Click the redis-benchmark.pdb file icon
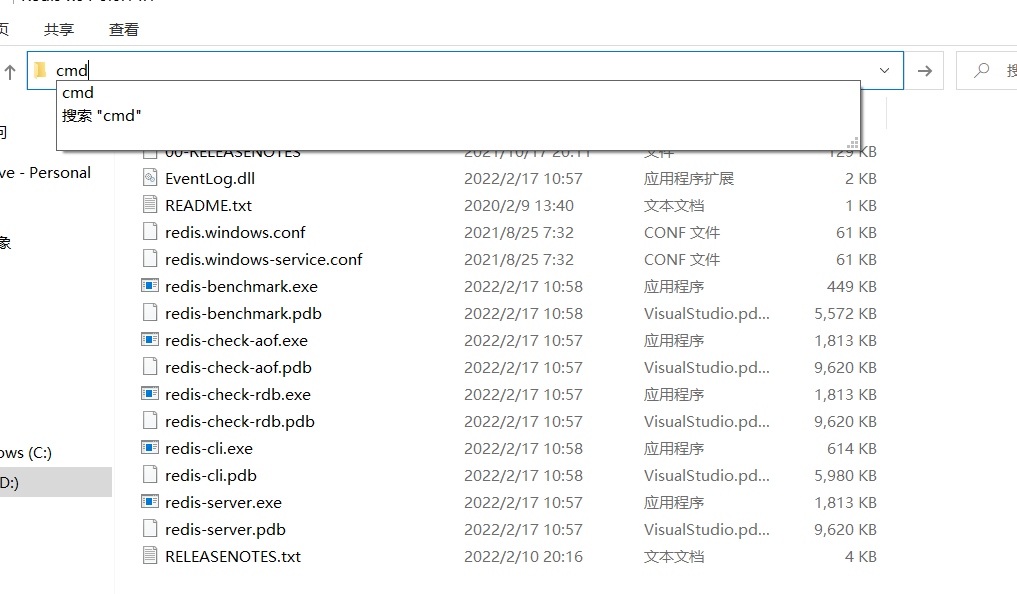1017x594 pixels. (150, 313)
